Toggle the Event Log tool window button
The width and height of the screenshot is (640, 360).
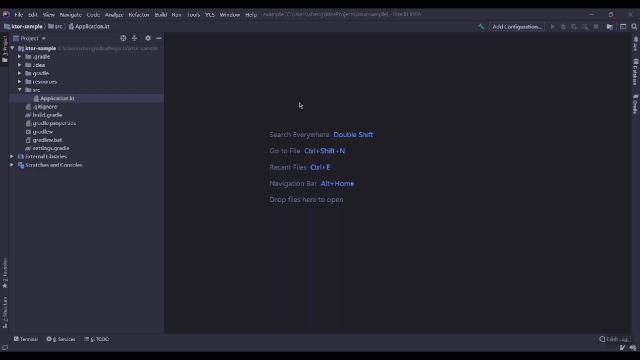614,339
